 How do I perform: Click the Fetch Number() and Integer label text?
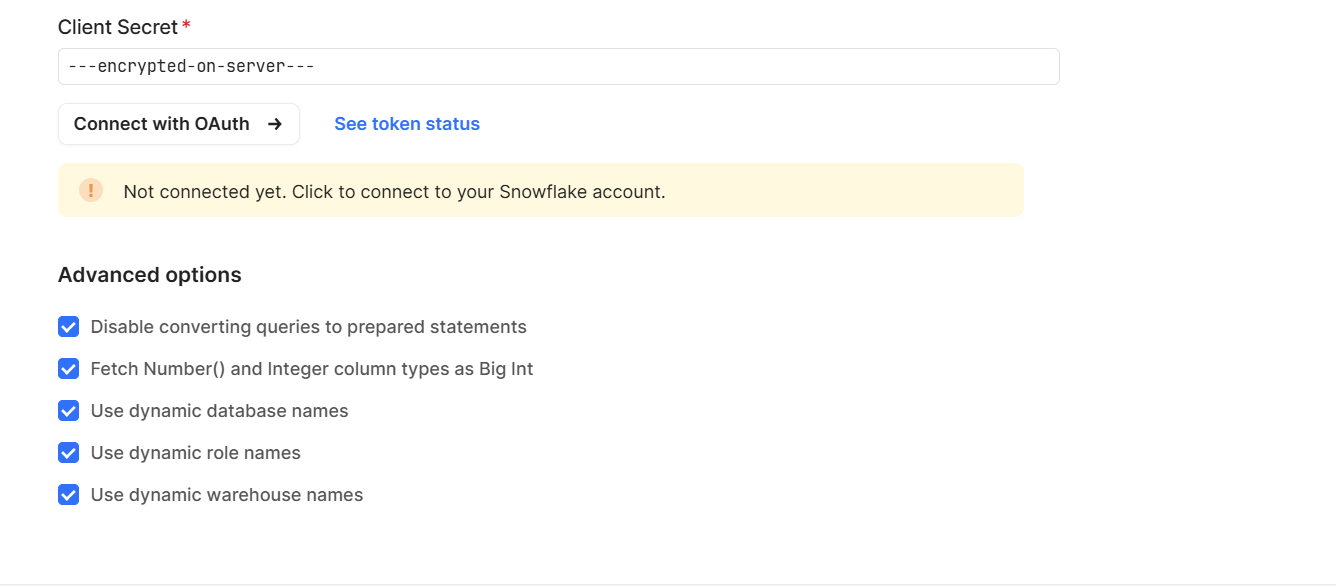coord(311,369)
